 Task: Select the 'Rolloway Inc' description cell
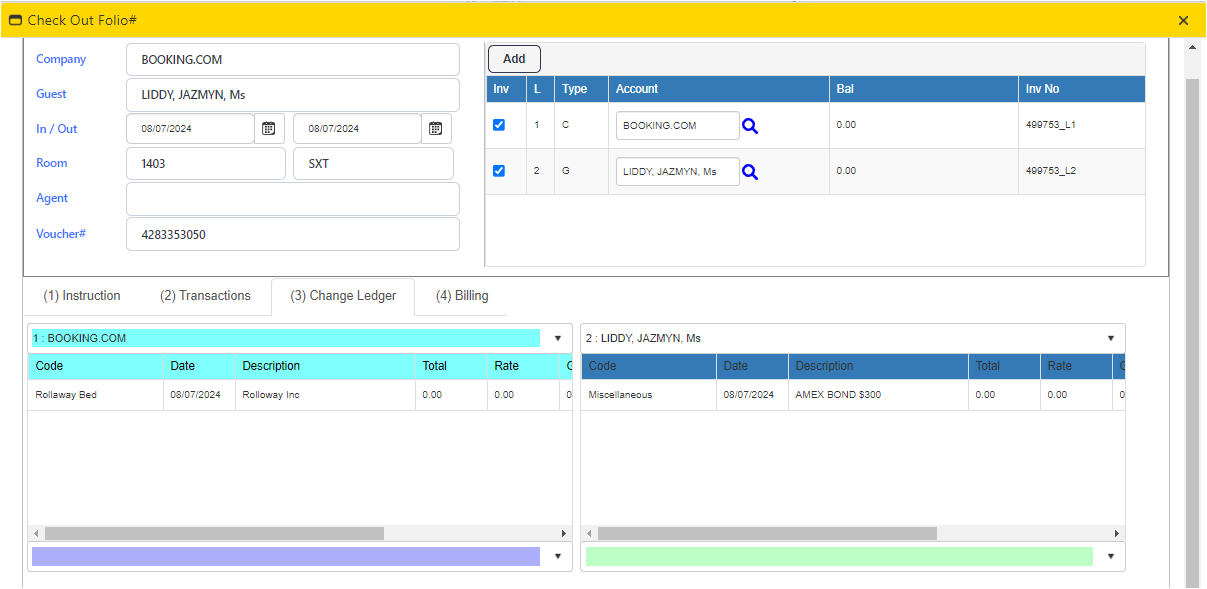coord(326,395)
